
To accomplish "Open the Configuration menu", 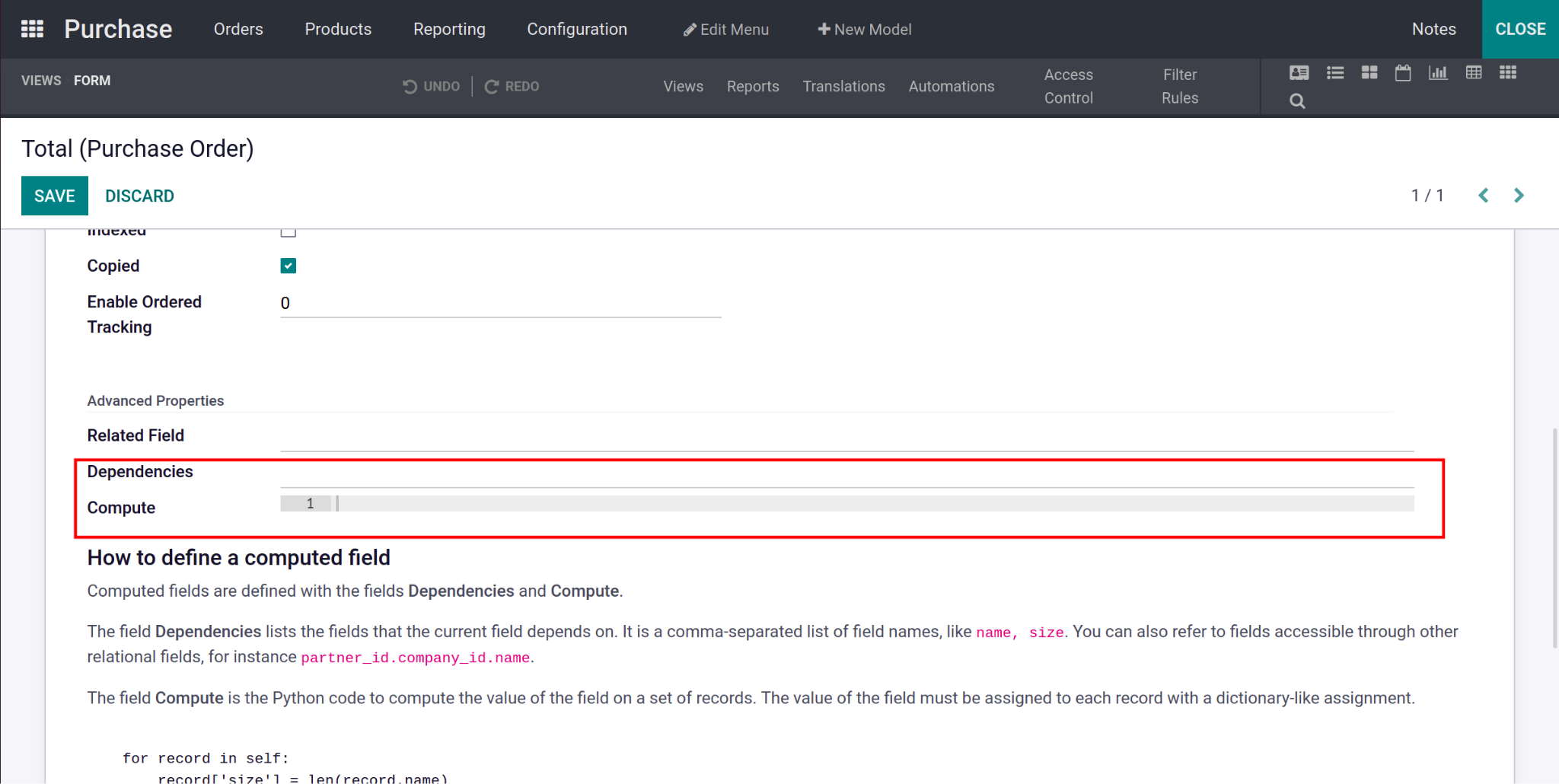I will coord(577,29).
